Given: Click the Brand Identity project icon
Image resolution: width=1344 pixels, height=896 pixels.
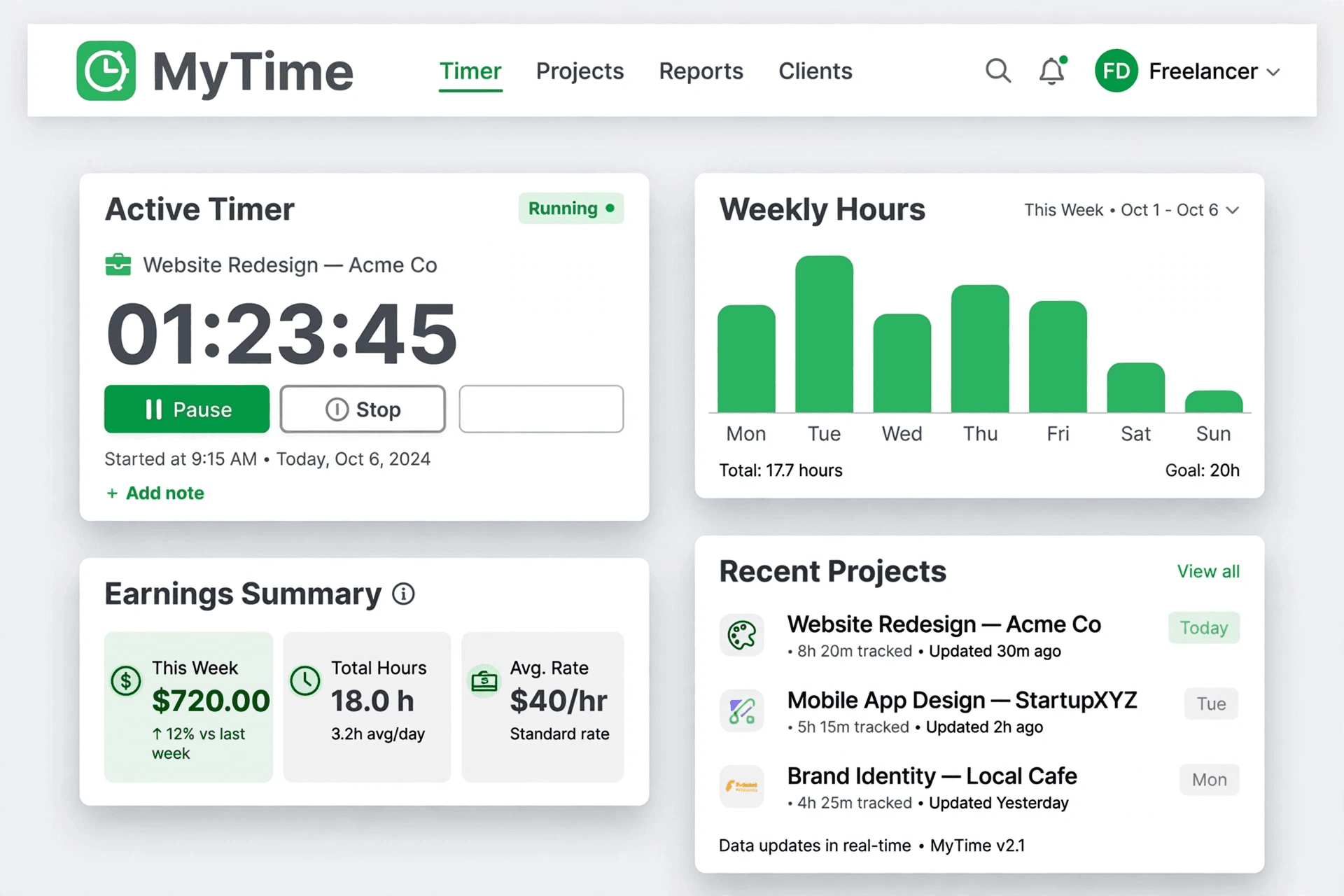Looking at the screenshot, I should (742, 787).
